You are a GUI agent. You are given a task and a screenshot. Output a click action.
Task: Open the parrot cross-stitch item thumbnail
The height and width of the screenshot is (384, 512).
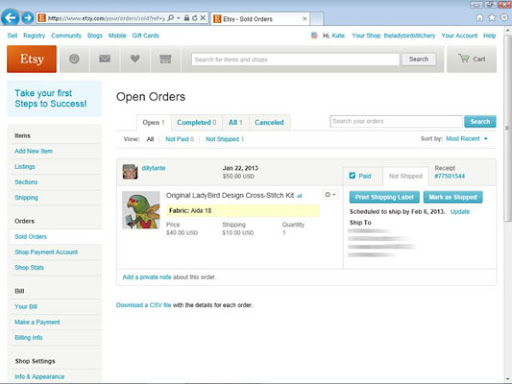pyautogui.click(x=141, y=210)
